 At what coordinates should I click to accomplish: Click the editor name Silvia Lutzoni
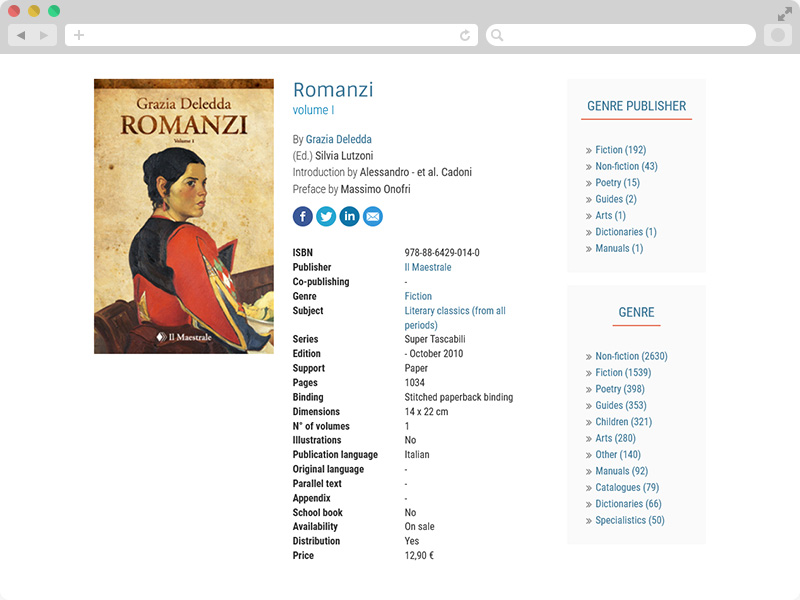pyautogui.click(x=344, y=156)
